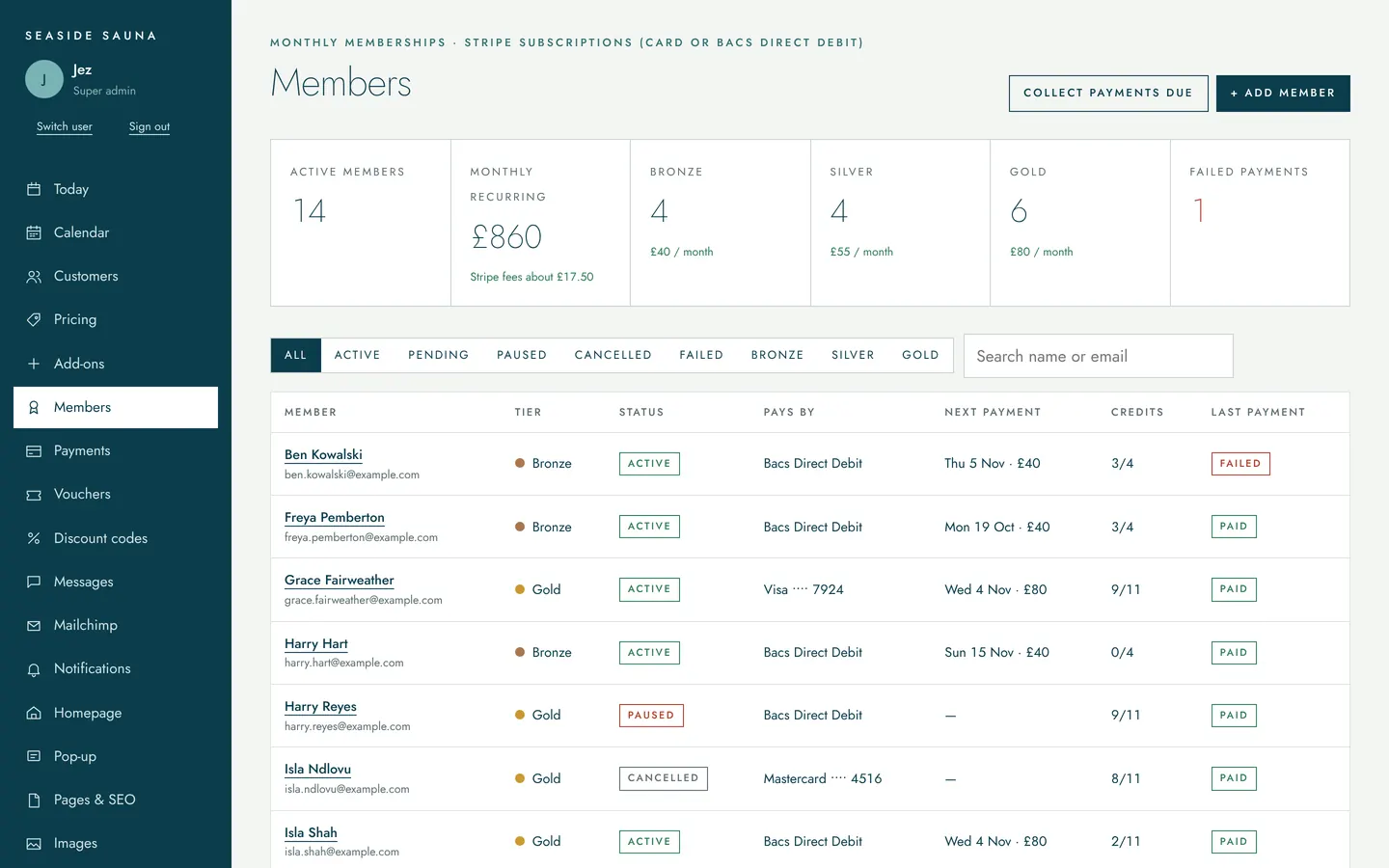Click the Homepage house icon
Viewport: 1389px width, 868px height.
[34, 713]
